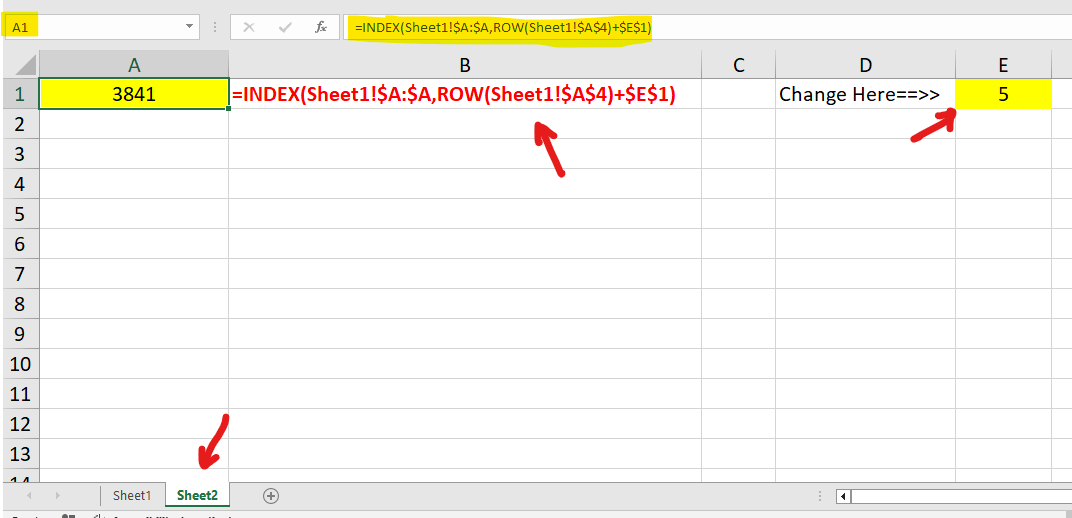Select row 12 header
Screen dimensions: 1072x518
click(x=22, y=424)
